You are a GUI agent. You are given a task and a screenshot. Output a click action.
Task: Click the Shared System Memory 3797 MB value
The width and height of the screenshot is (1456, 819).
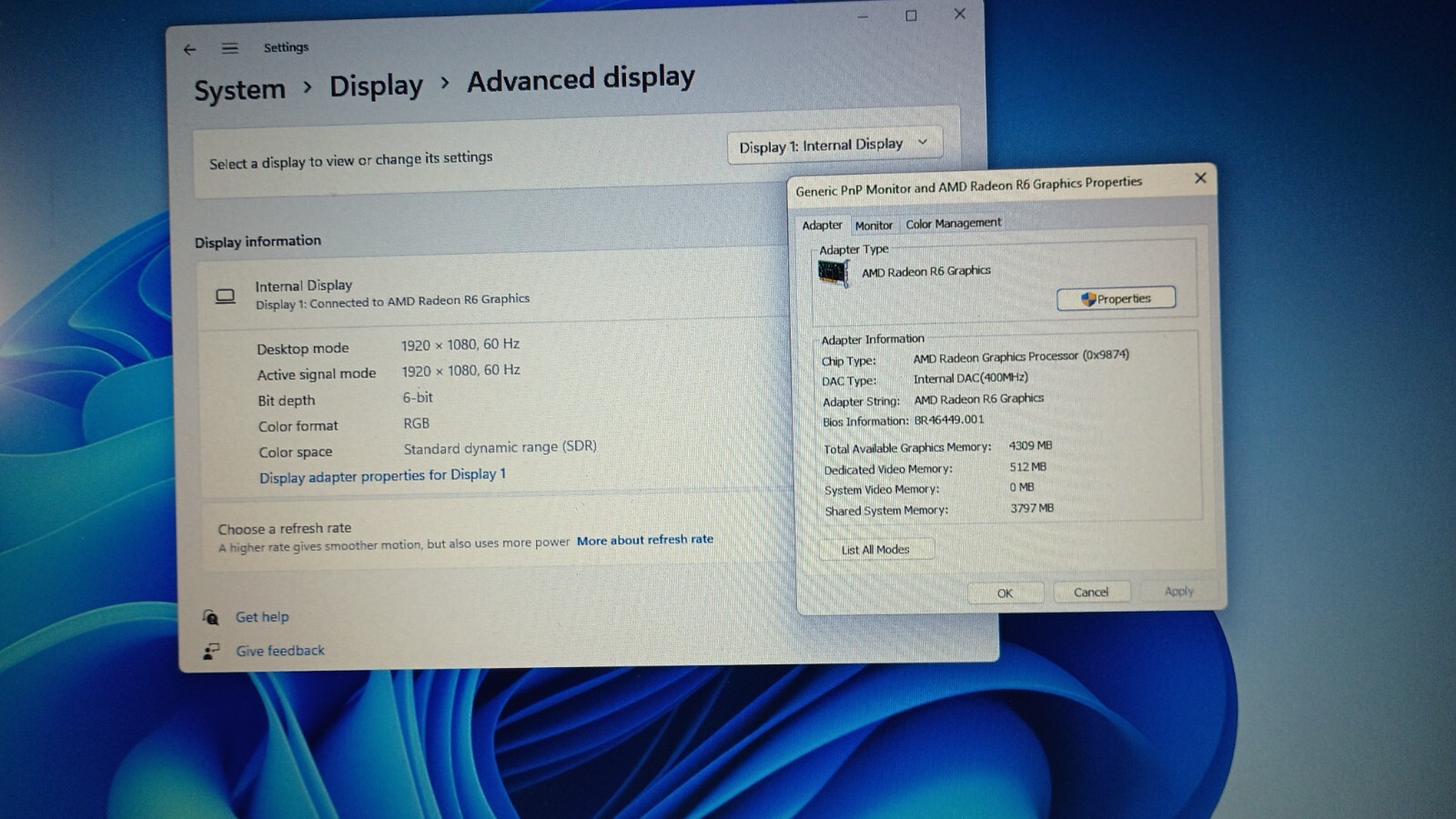(x=1032, y=509)
